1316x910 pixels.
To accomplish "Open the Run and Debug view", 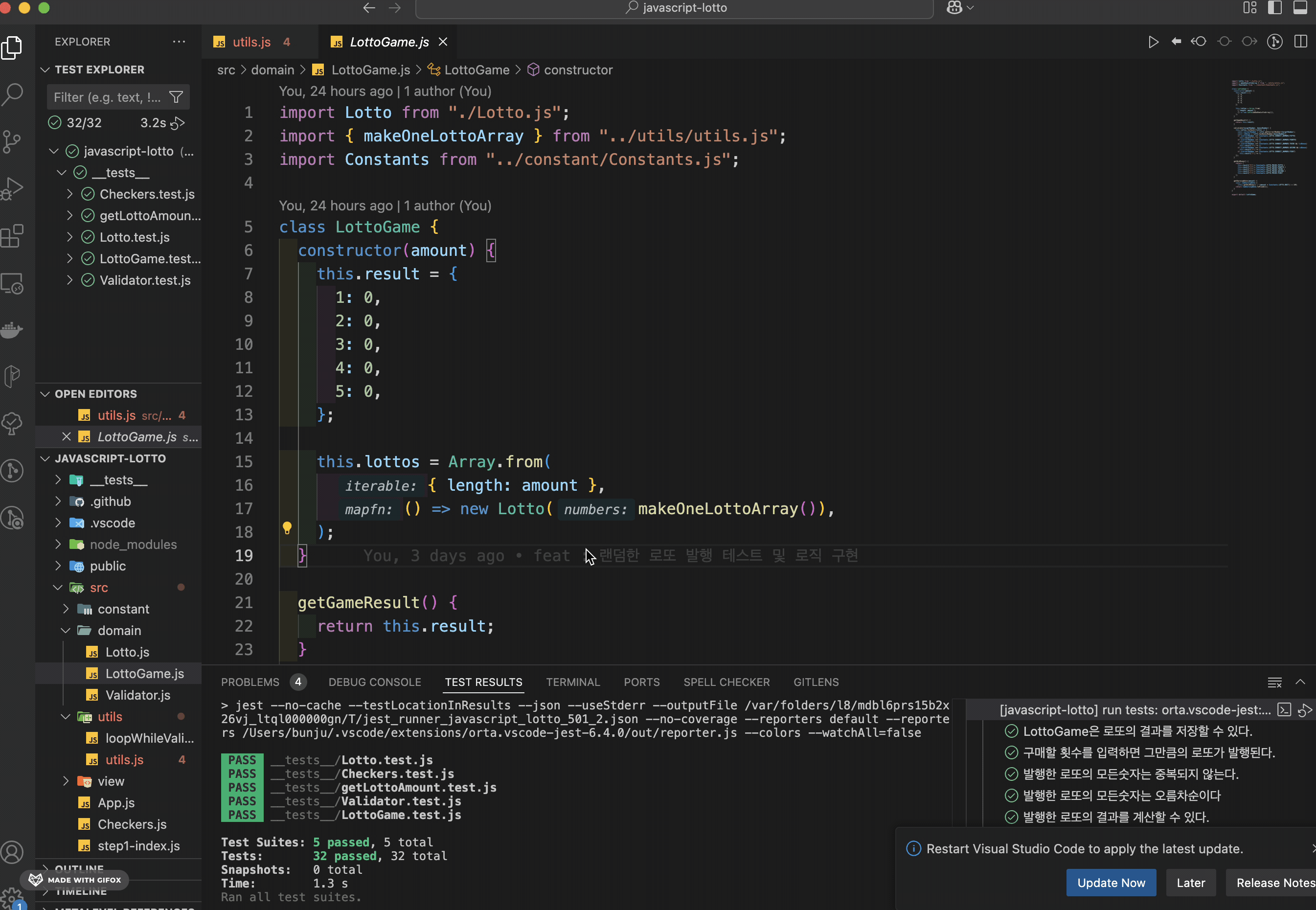I will point(12,189).
